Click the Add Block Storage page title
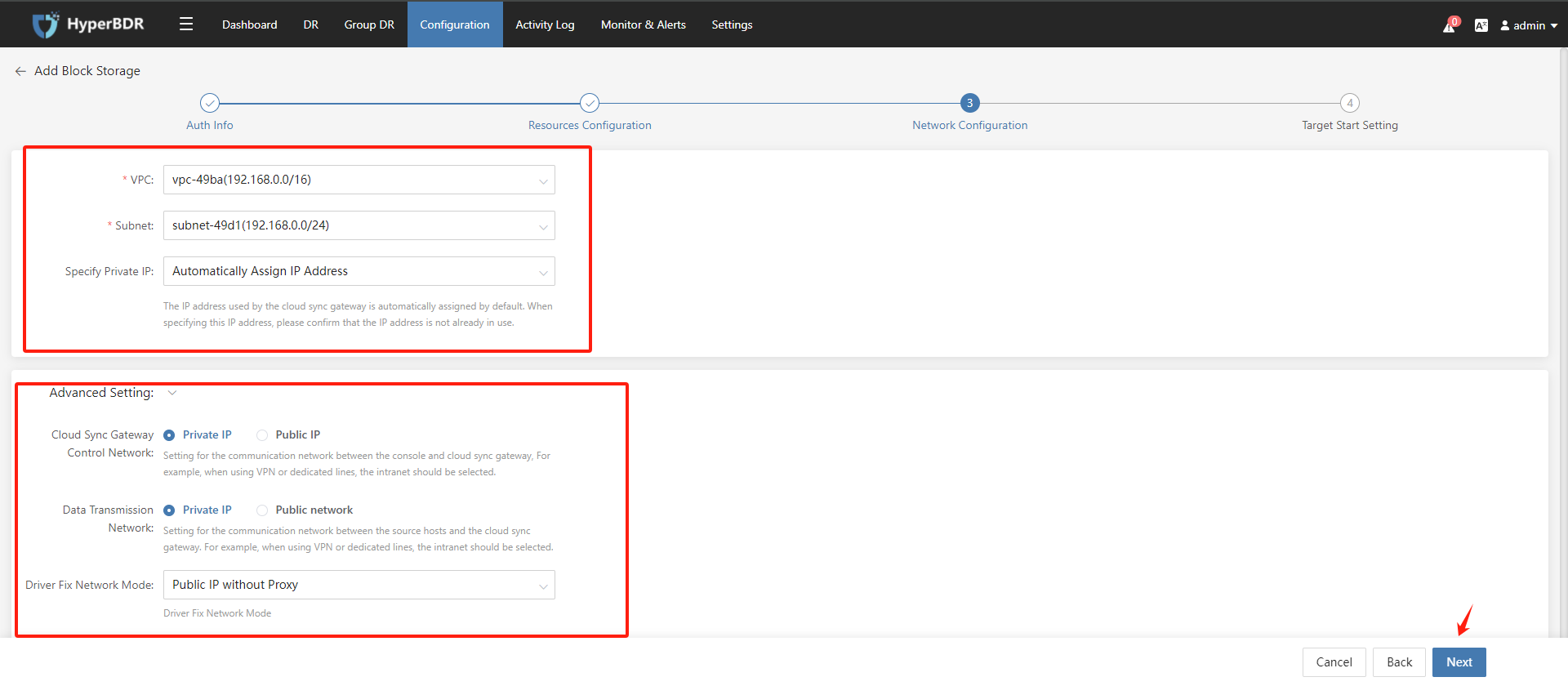The width and height of the screenshot is (1568, 686). [87, 71]
